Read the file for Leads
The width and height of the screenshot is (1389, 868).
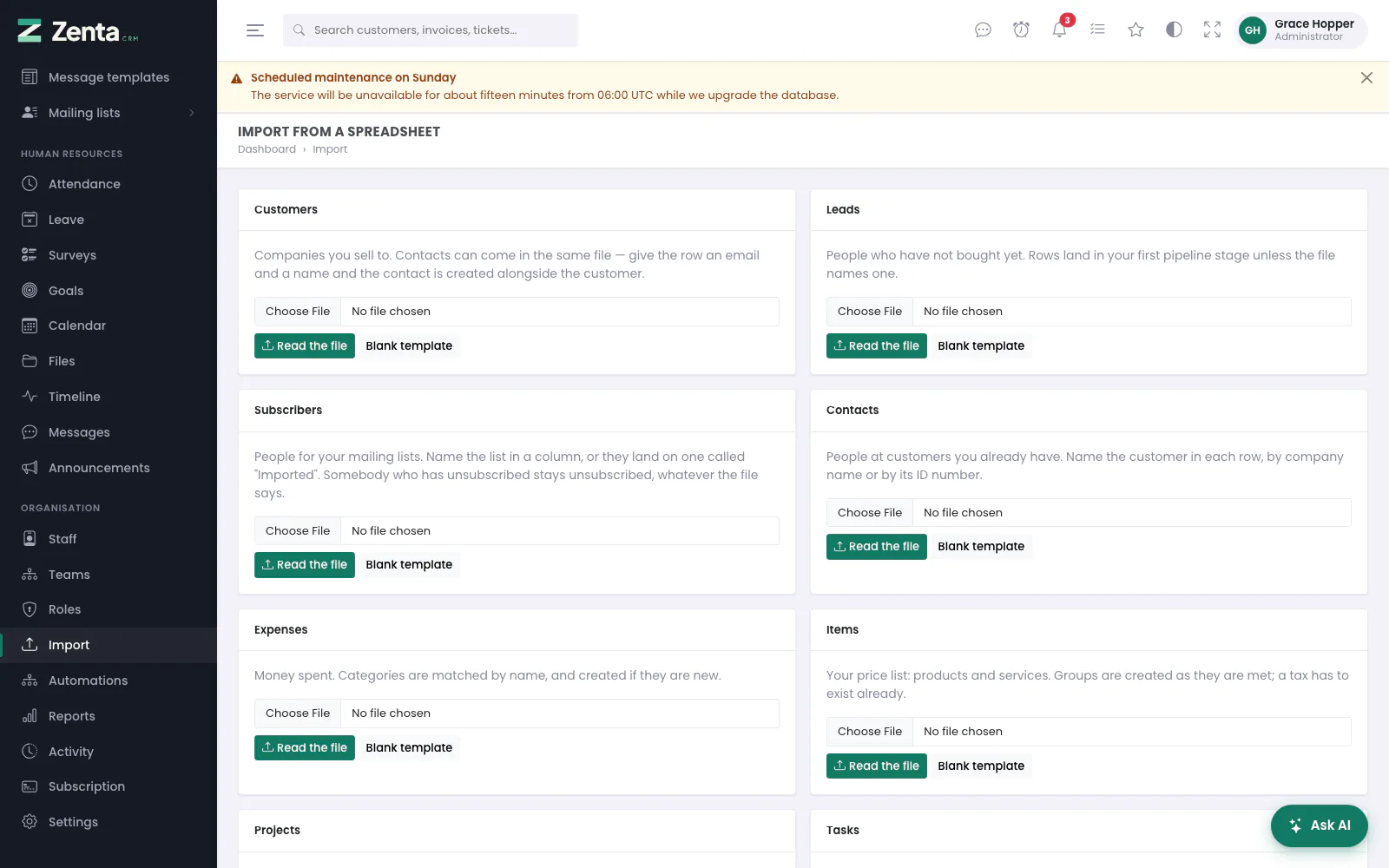click(x=877, y=345)
